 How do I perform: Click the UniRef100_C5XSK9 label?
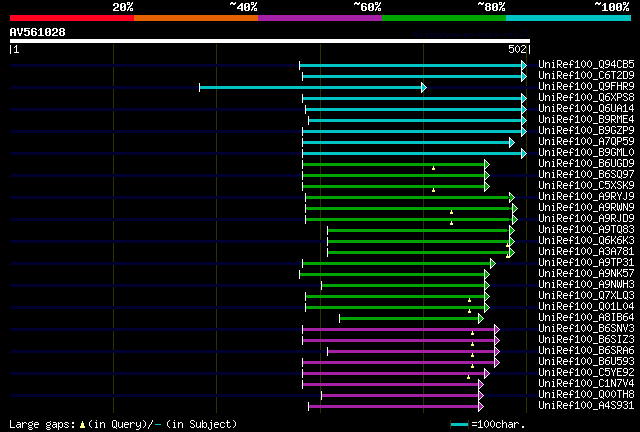586,185
